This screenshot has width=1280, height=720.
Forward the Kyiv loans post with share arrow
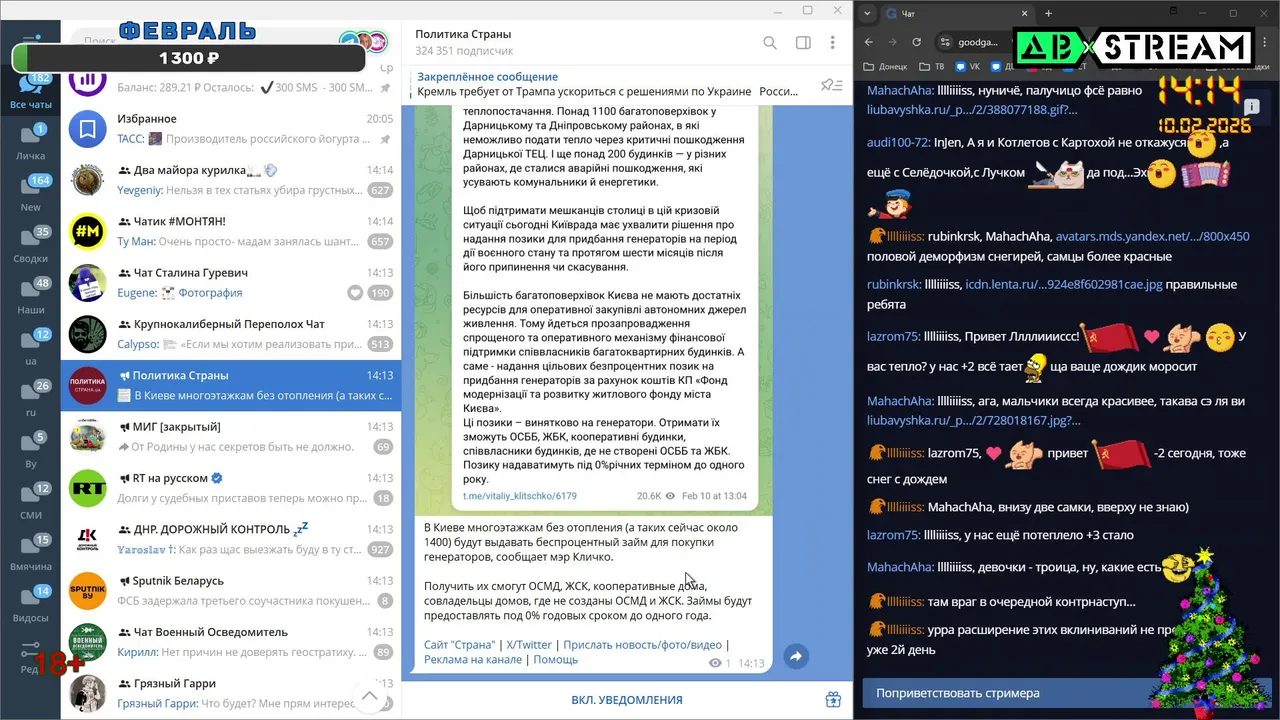point(796,657)
